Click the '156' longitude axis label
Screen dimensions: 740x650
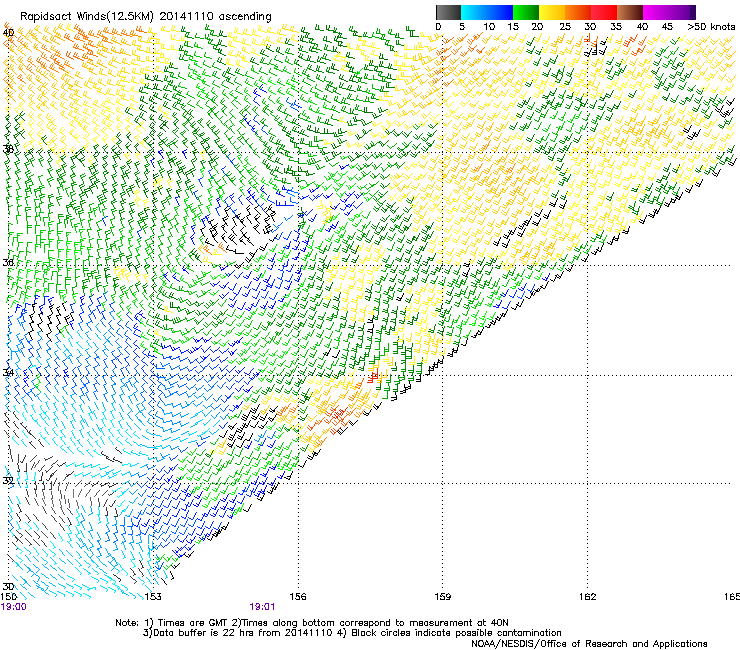pos(298,597)
